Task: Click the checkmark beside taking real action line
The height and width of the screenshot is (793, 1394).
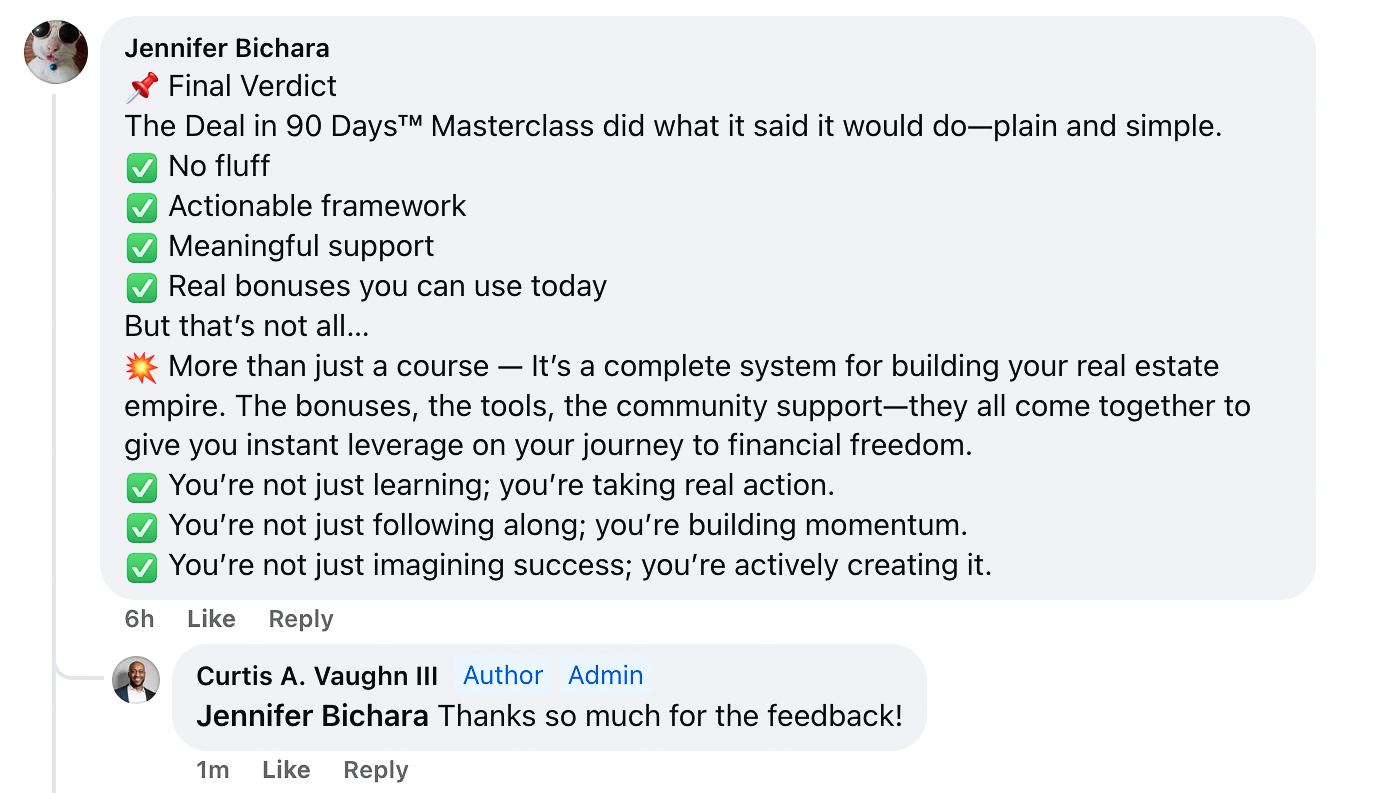Action: pos(142,487)
